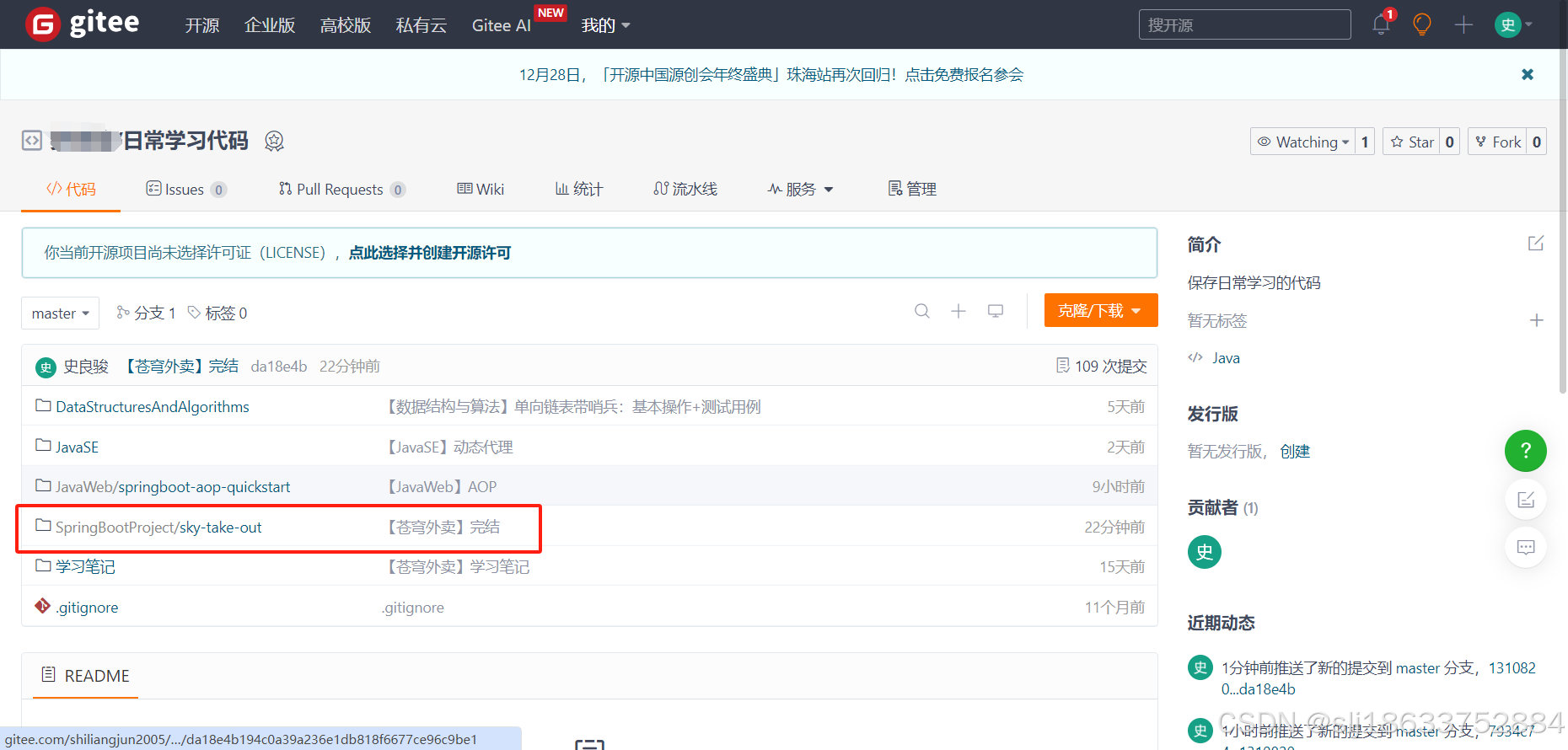The height and width of the screenshot is (750, 1568).
Task: Fork this repository
Action: point(1498,142)
